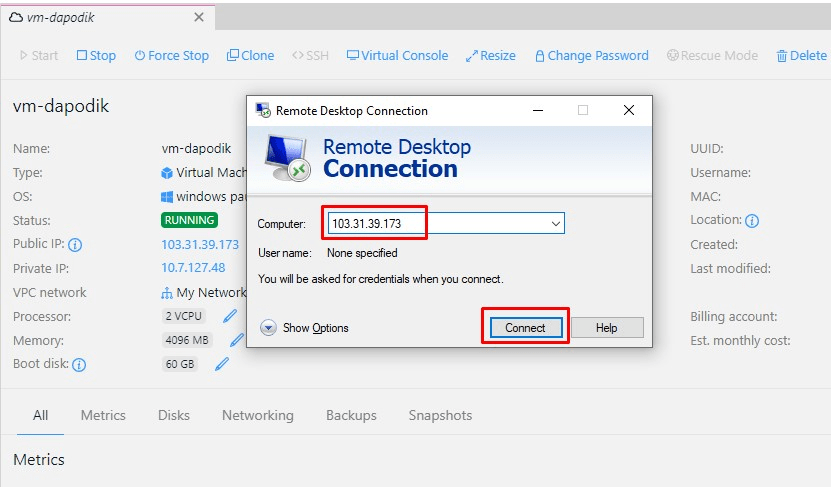Click the Public IP info icon
The width and height of the screenshot is (831, 487).
click(x=75, y=245)
